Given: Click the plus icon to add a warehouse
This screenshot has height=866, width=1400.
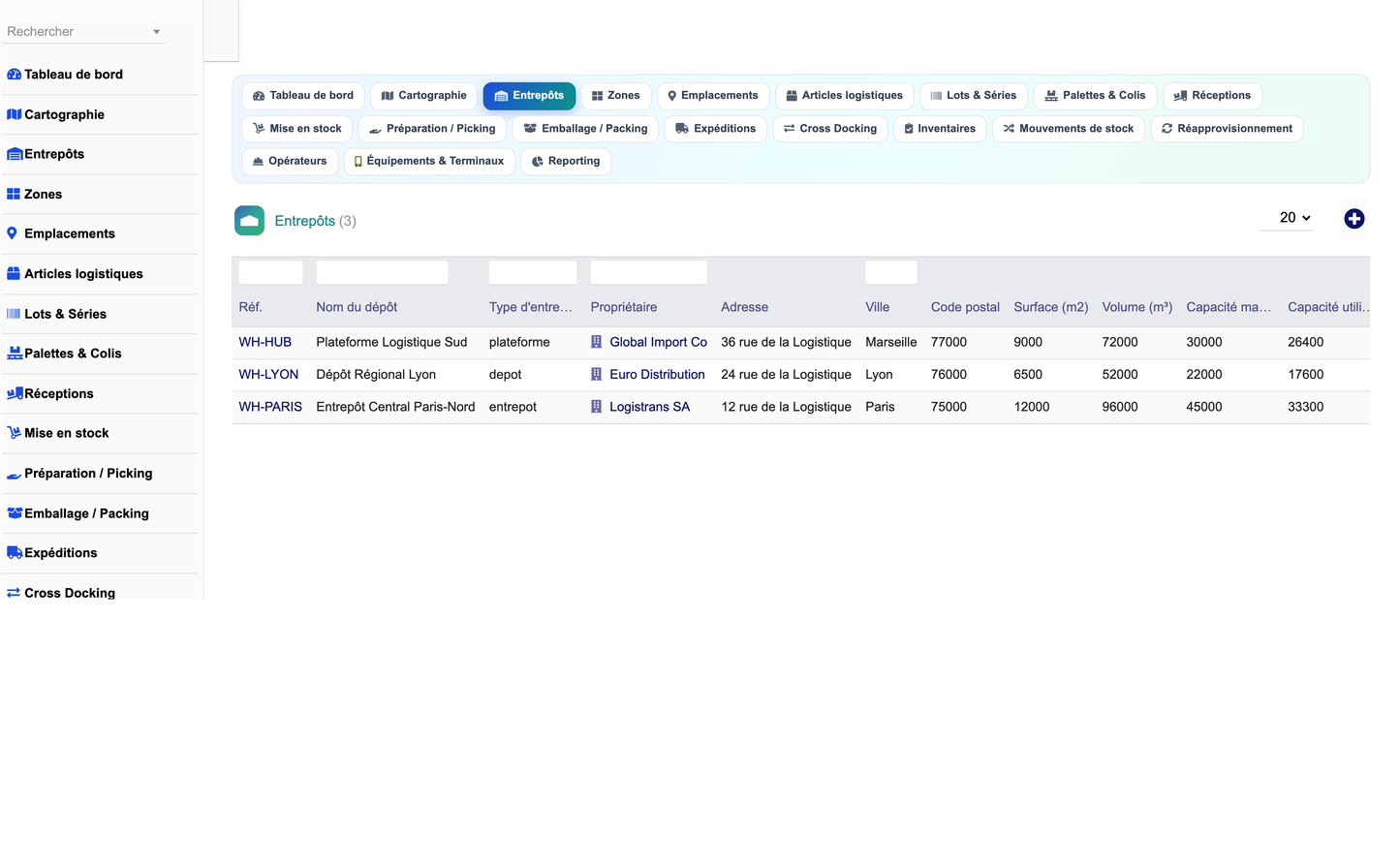Looking at the screenshot, I should pyautogui.click(x=1354, y=219).
